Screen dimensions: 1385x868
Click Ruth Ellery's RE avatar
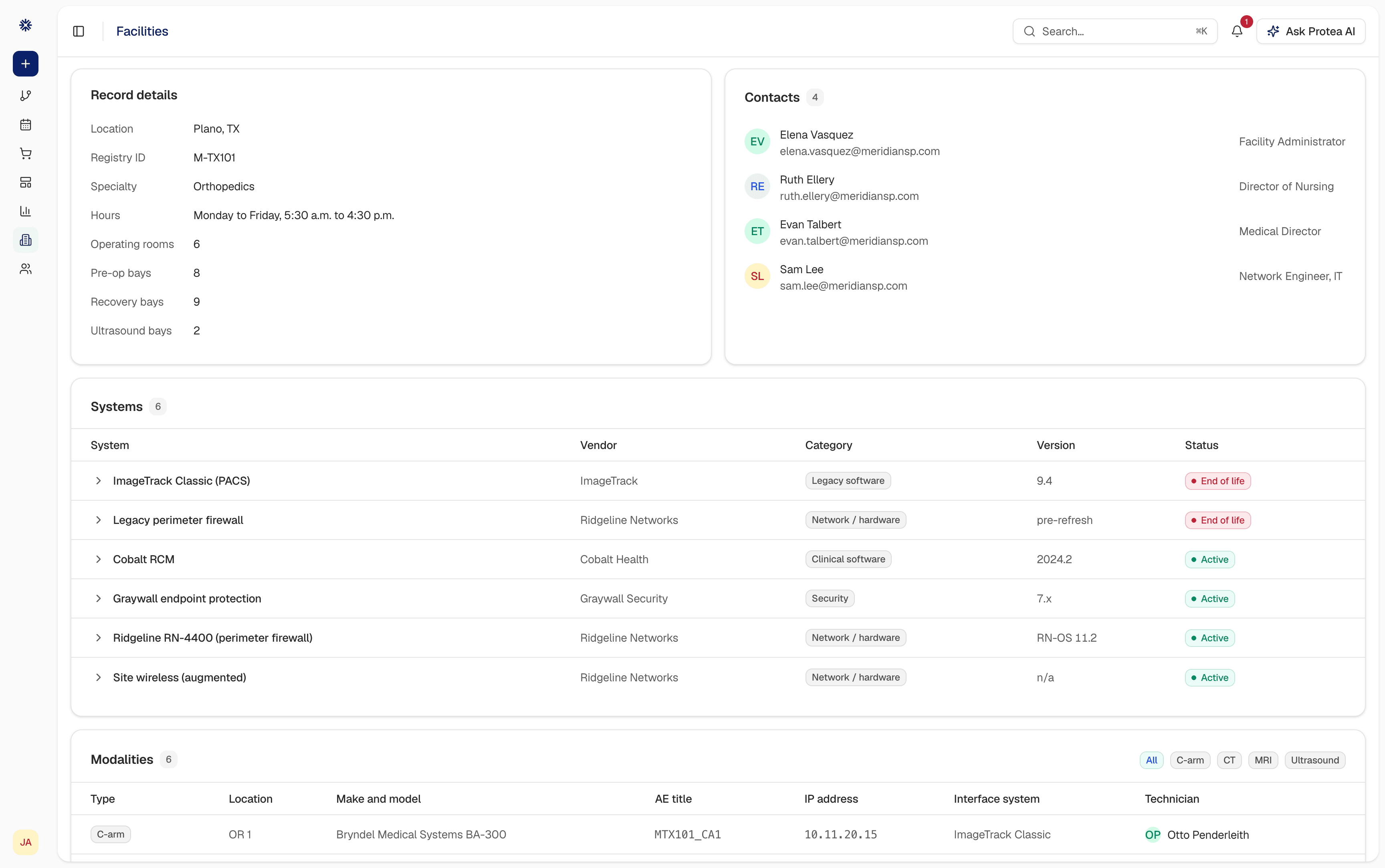(x=757, y=187)
